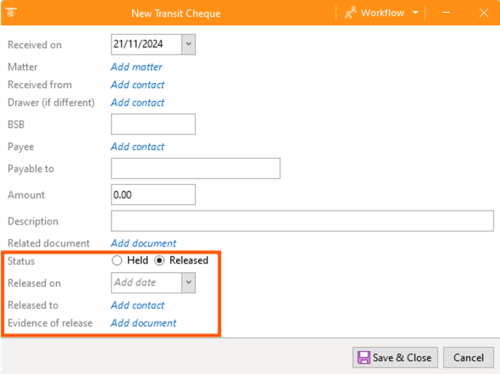Add document for Related document
The image size is (500, 374).
click(143, 243)
